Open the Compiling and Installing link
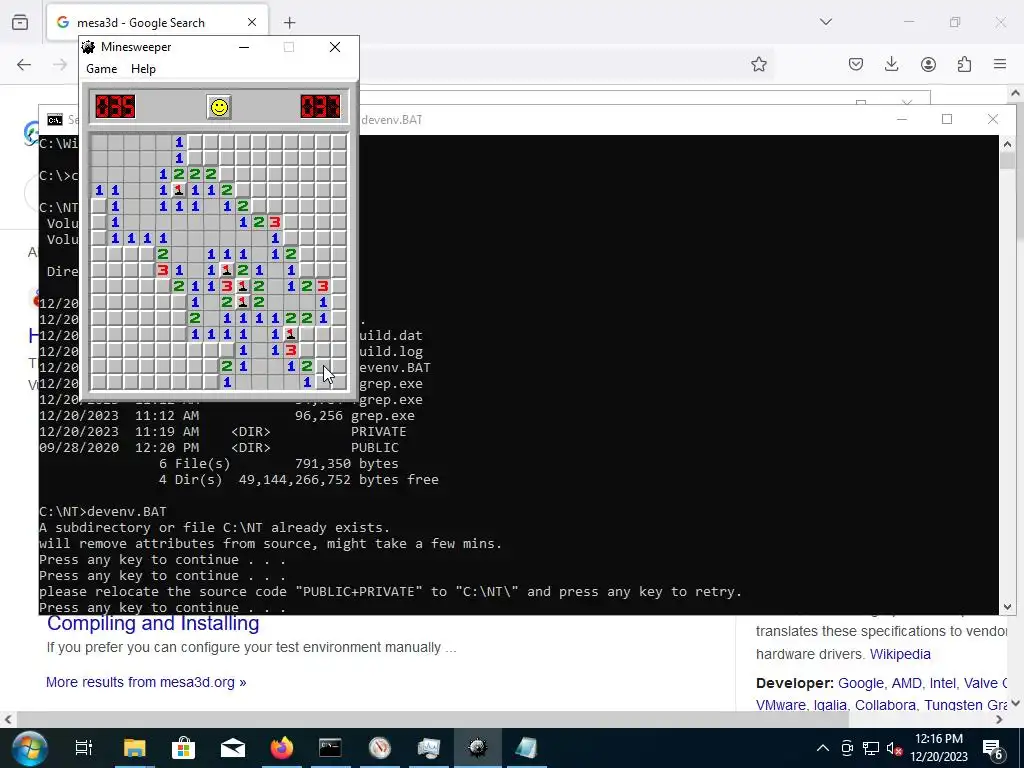 [153, 623]
